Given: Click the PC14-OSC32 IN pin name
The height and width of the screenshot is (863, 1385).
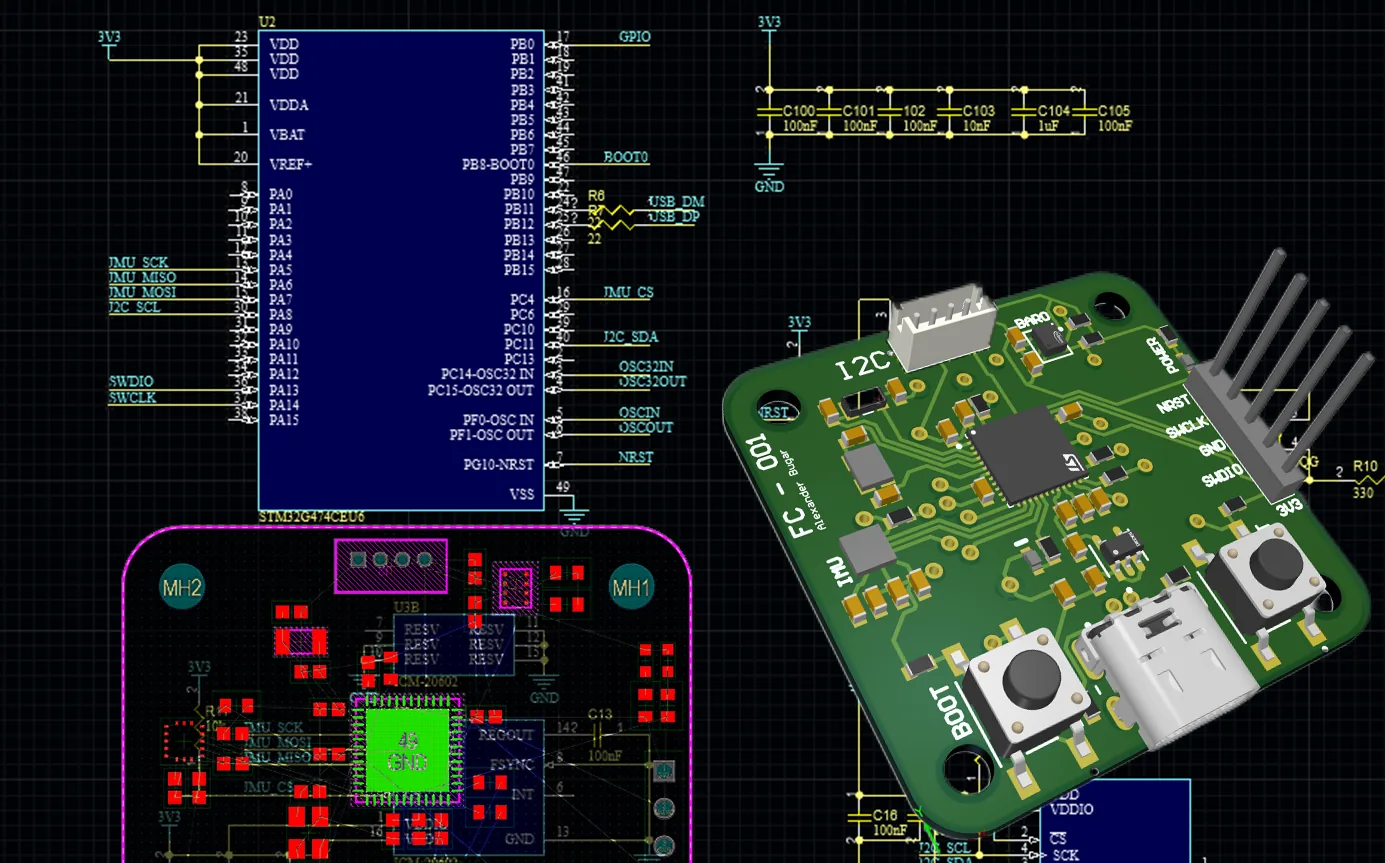Looking at the screenshot, I should [x=487, y=374].
